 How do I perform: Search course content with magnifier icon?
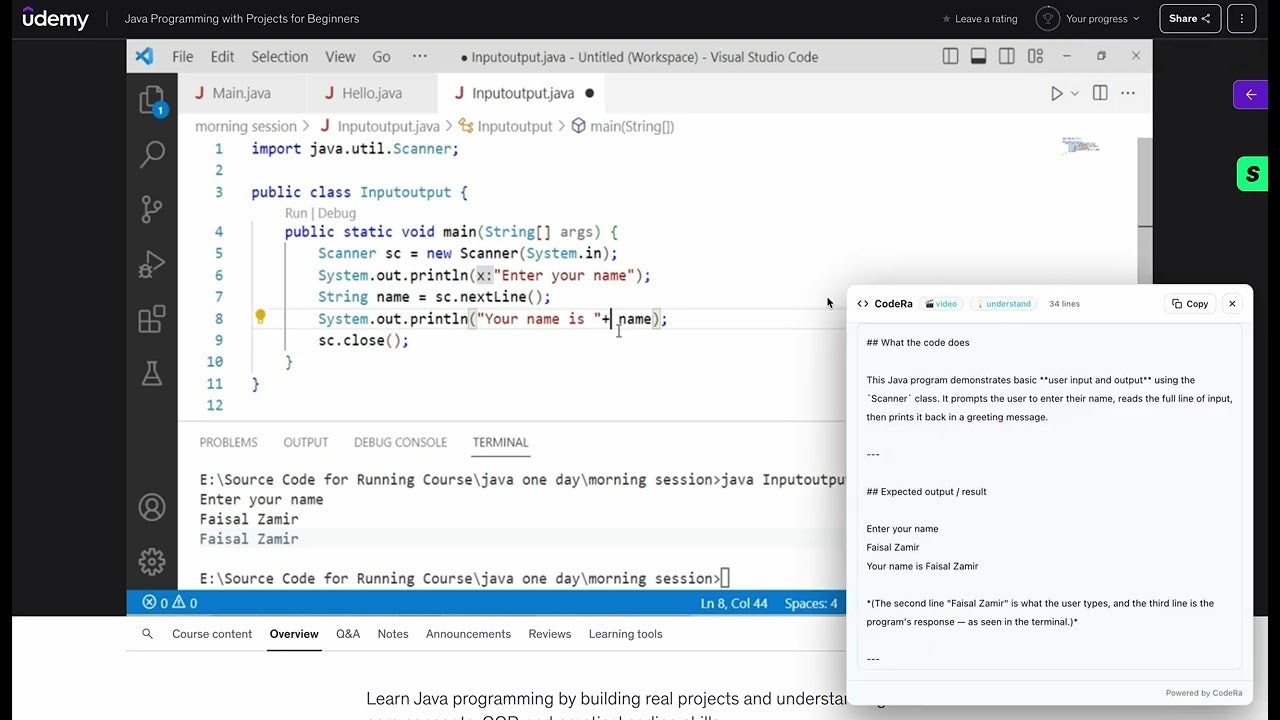(x=148, y=634)
